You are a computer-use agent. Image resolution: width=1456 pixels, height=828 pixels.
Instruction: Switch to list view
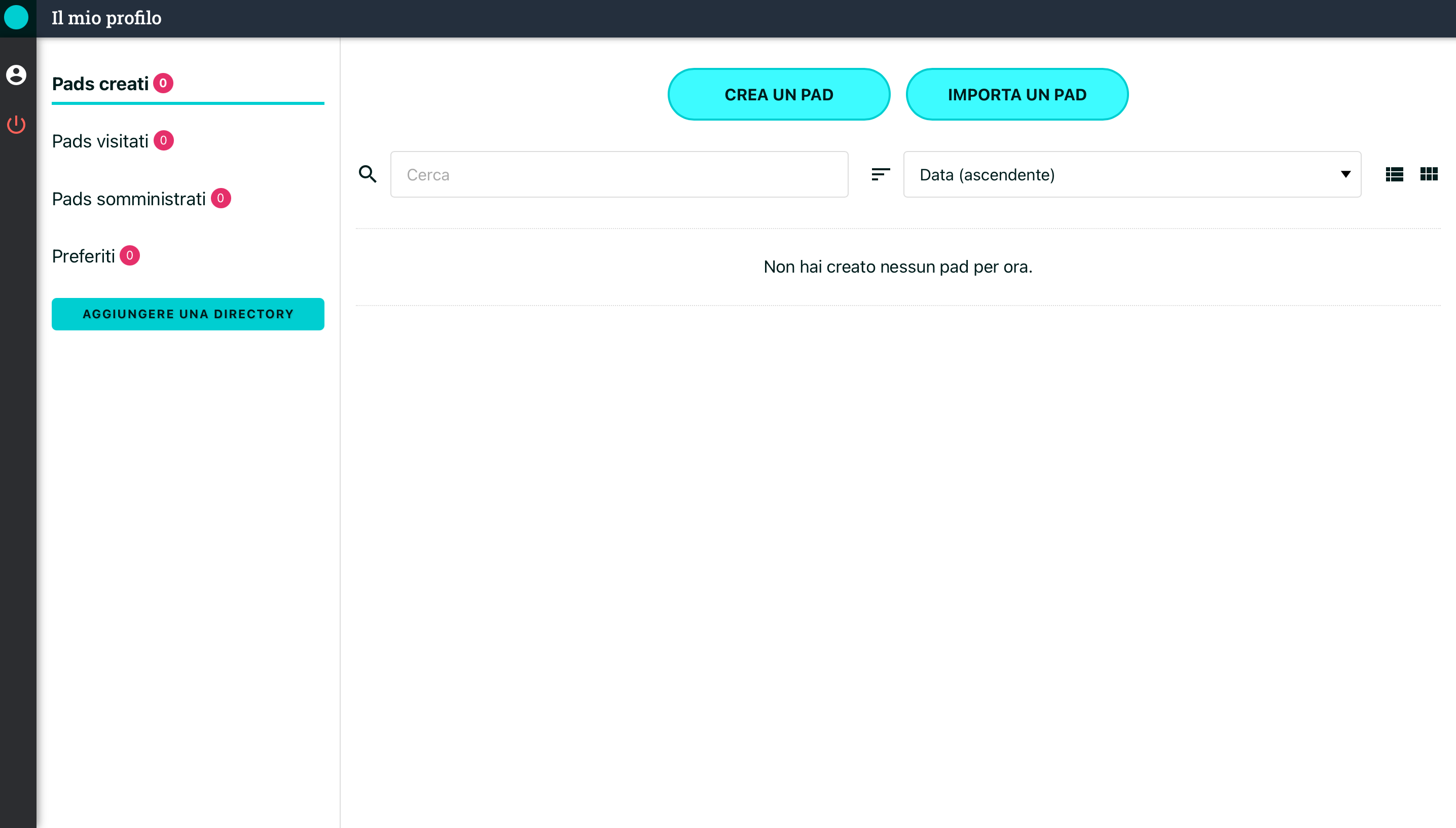(x=1395, y=174)
